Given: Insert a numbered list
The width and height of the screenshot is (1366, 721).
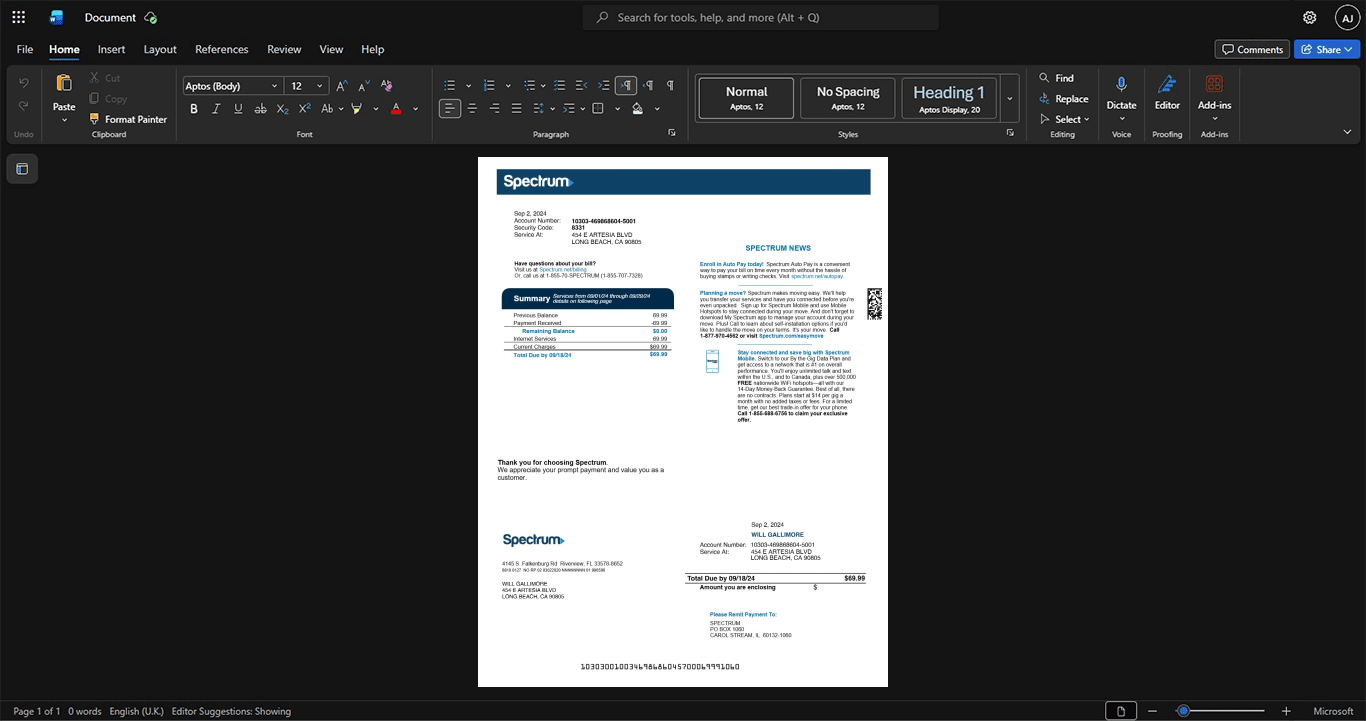Looking at the screenshot, I should (x=489, y=86).
